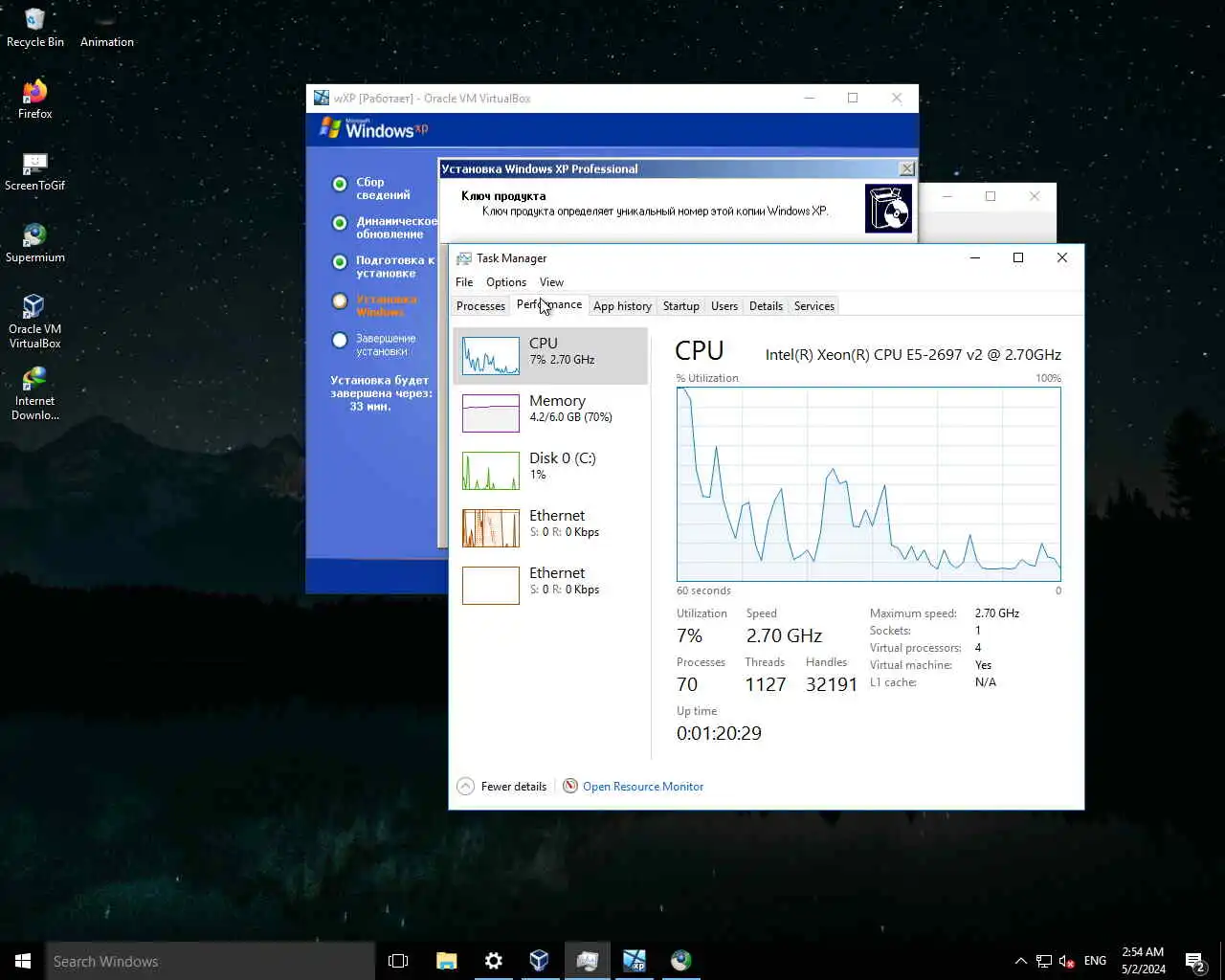The height and width of the screenshot is (980, 1225).
Task: Click the Threads value 1127
Action: pos(766,684)
